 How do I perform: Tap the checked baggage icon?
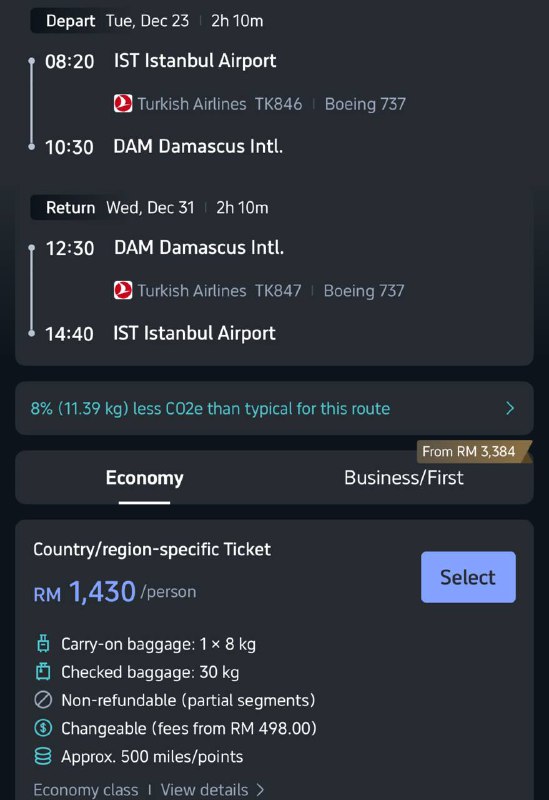(x=43, y=672)
